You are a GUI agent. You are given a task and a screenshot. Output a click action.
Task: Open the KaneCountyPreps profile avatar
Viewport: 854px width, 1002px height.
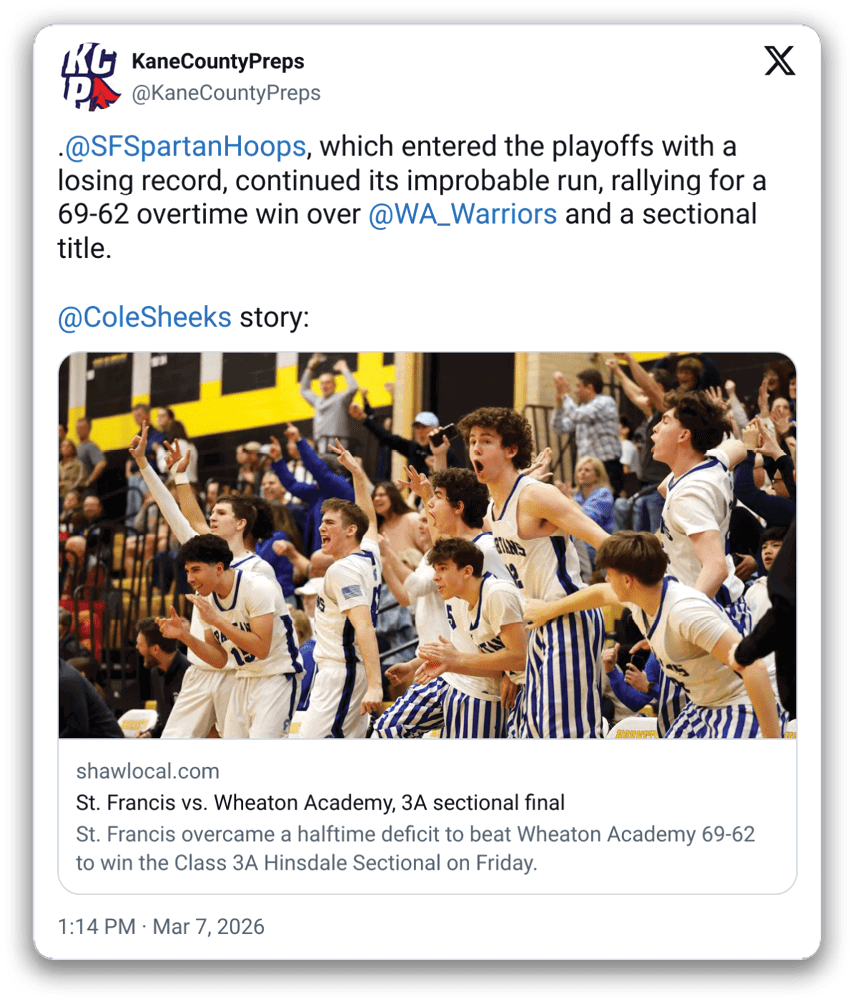pyautogui.click(x=90, y=76)
